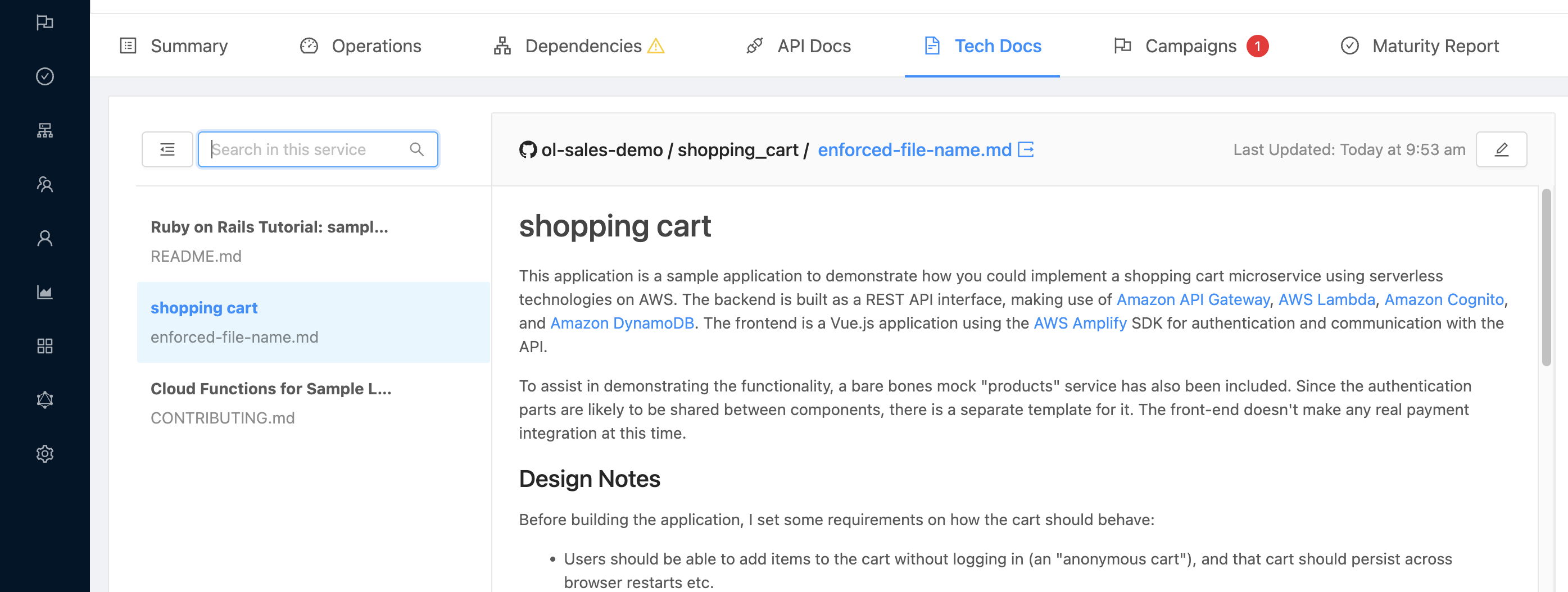The width and height of the screenshot is (1568, 592).
Task: Switch to the Maturity Report tab
Action: click(x=1420, y=45)
